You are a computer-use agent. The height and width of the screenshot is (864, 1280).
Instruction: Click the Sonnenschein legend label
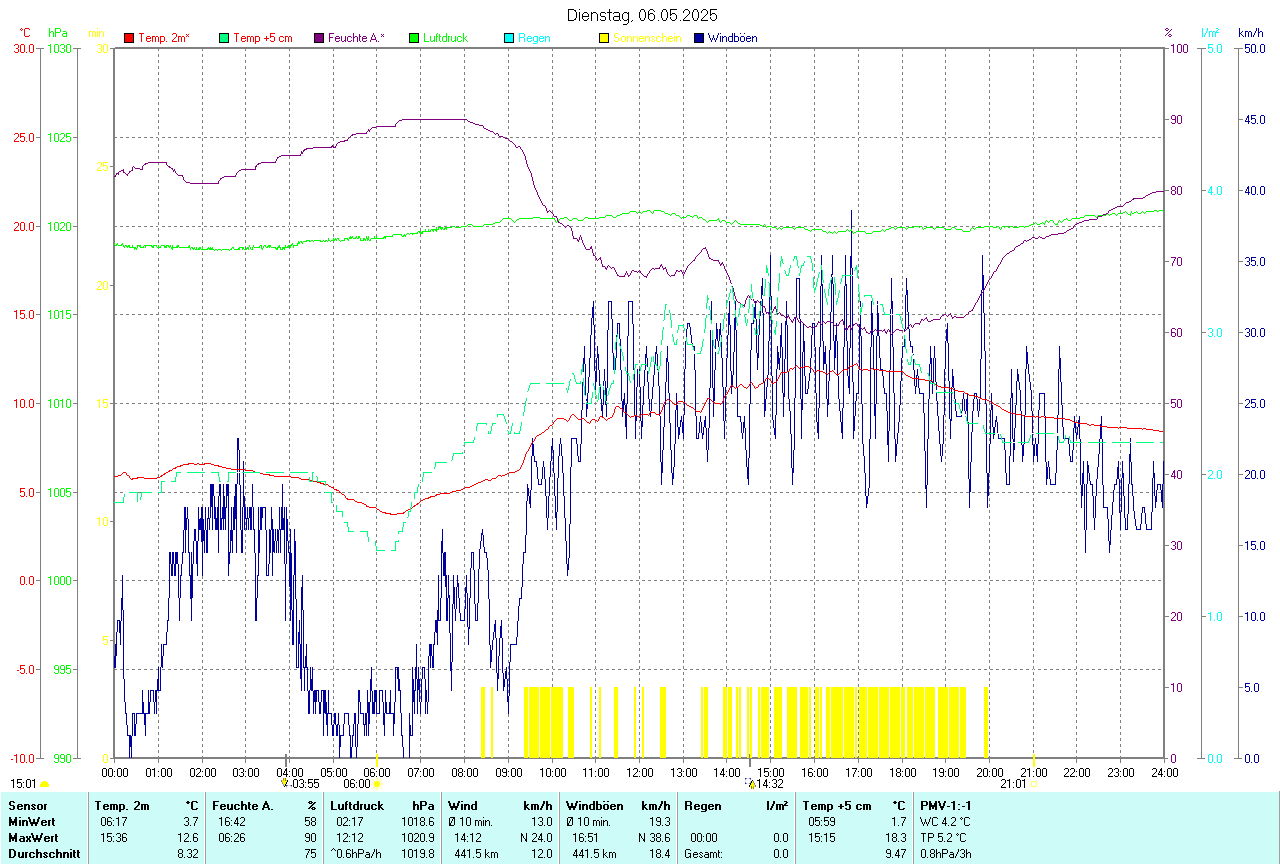[647, 38]
